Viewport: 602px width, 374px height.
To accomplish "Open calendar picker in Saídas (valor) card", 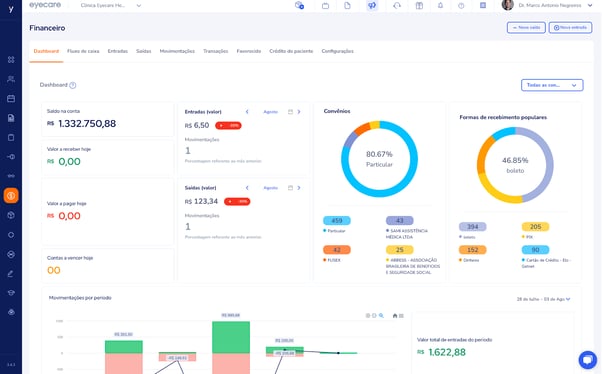I will 290,188.
